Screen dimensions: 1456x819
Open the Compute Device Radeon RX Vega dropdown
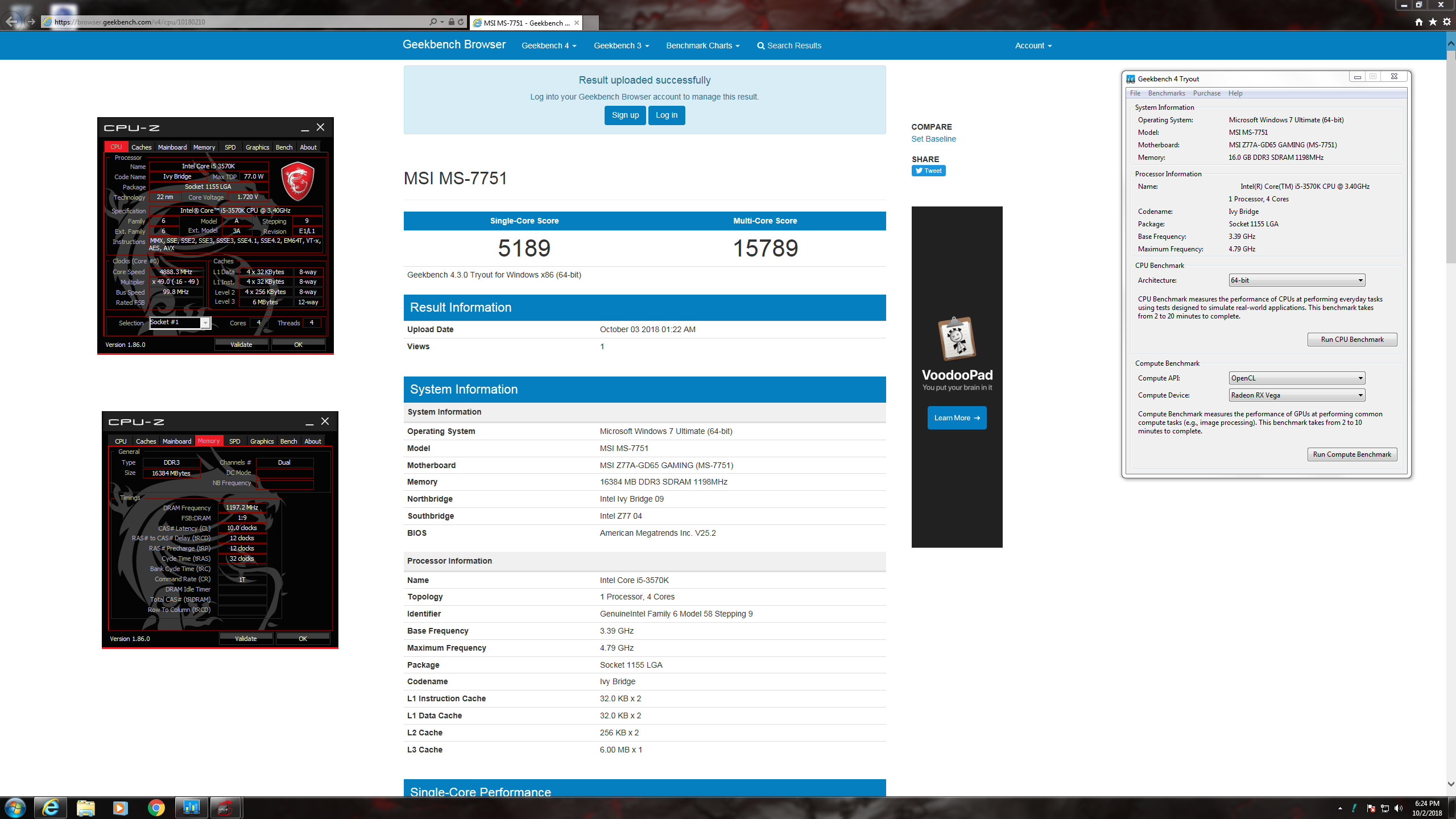click(1297, 395)
